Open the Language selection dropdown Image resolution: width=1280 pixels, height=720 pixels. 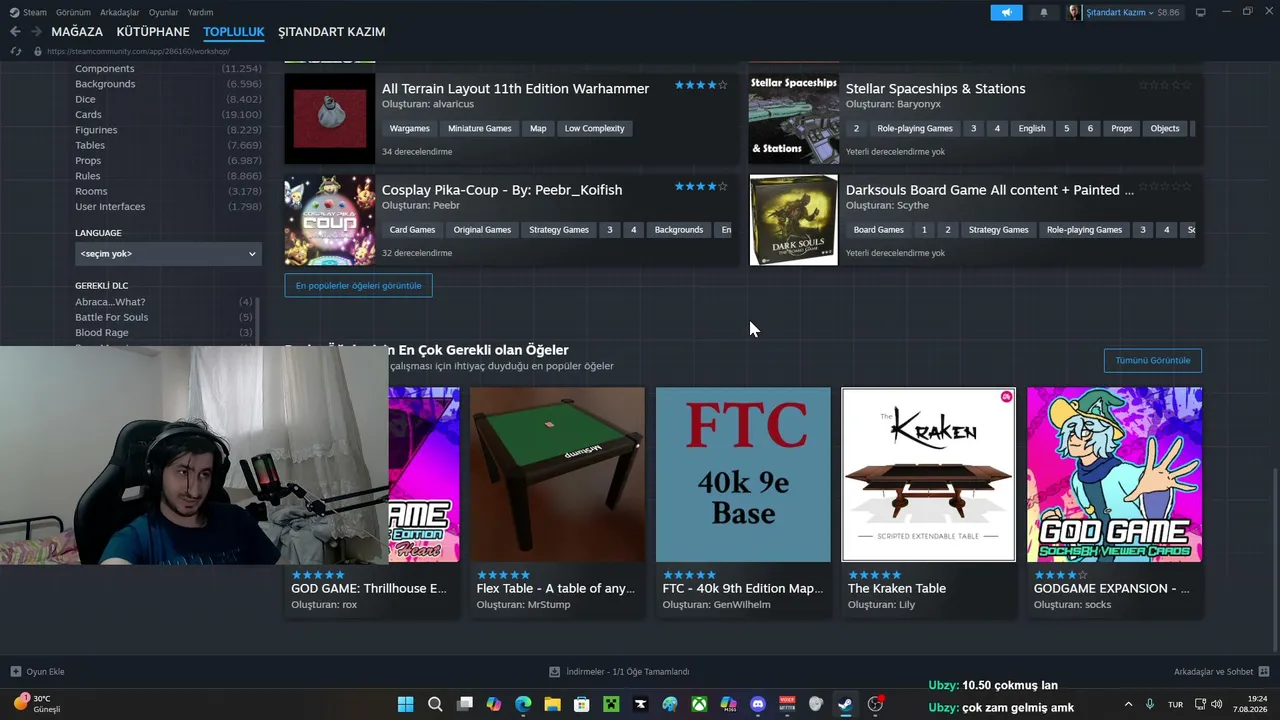tap(168, 254)
